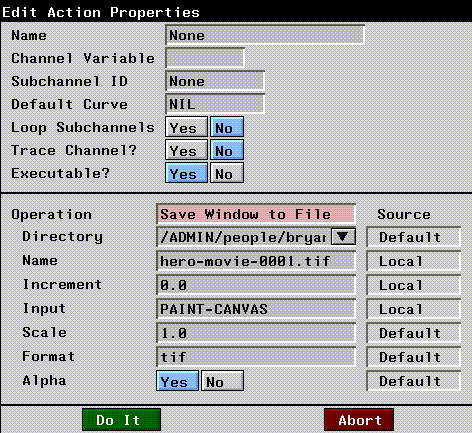
Task: Click the empty Channel Variable field
Action: coord(205,58)
